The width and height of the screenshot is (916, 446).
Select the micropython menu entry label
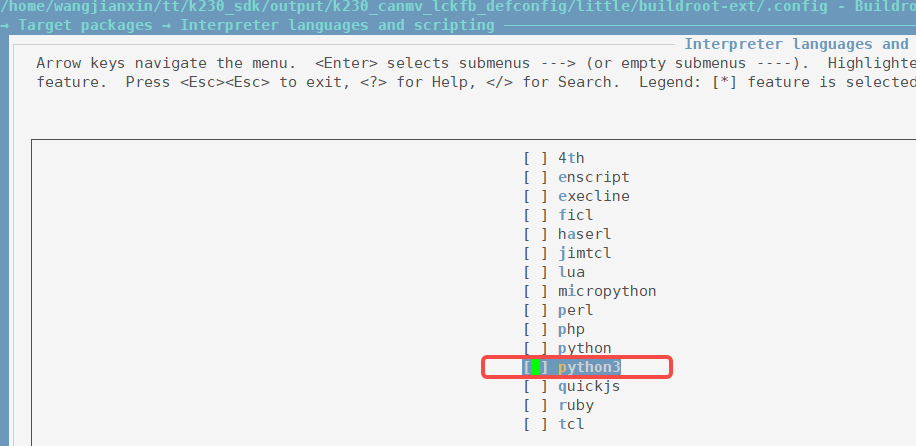click(x=607, y=291)
